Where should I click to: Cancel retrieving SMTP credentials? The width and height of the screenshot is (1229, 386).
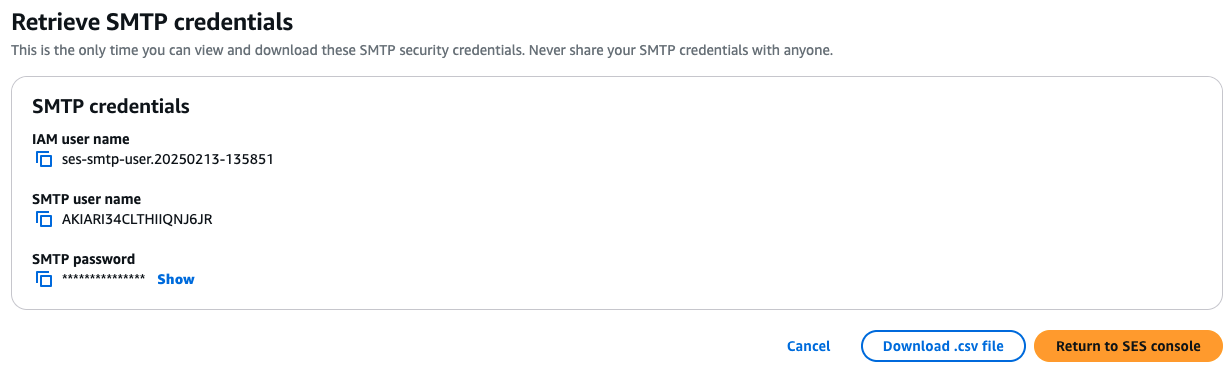tap(808, 346)
